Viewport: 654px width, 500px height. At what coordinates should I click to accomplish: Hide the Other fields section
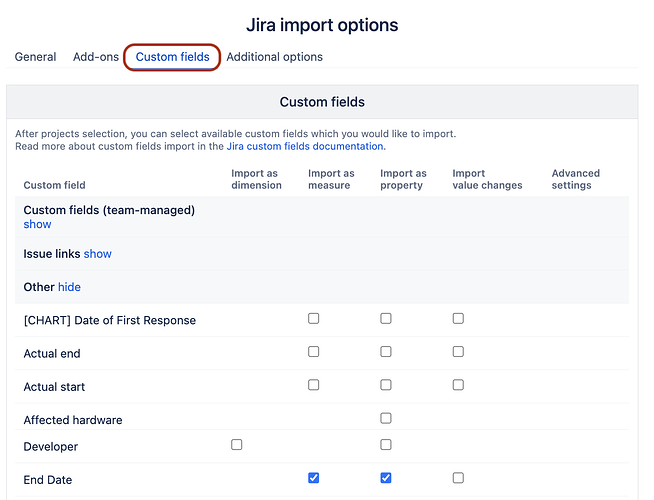(69, 287)
